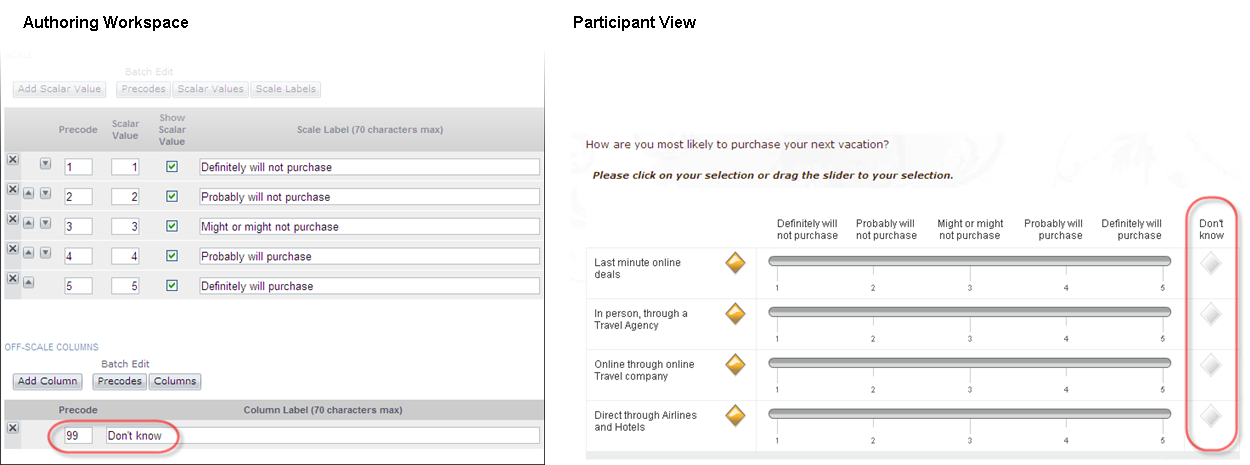
Task: Click the Add Scalar Value button
Action: (60, 89)
